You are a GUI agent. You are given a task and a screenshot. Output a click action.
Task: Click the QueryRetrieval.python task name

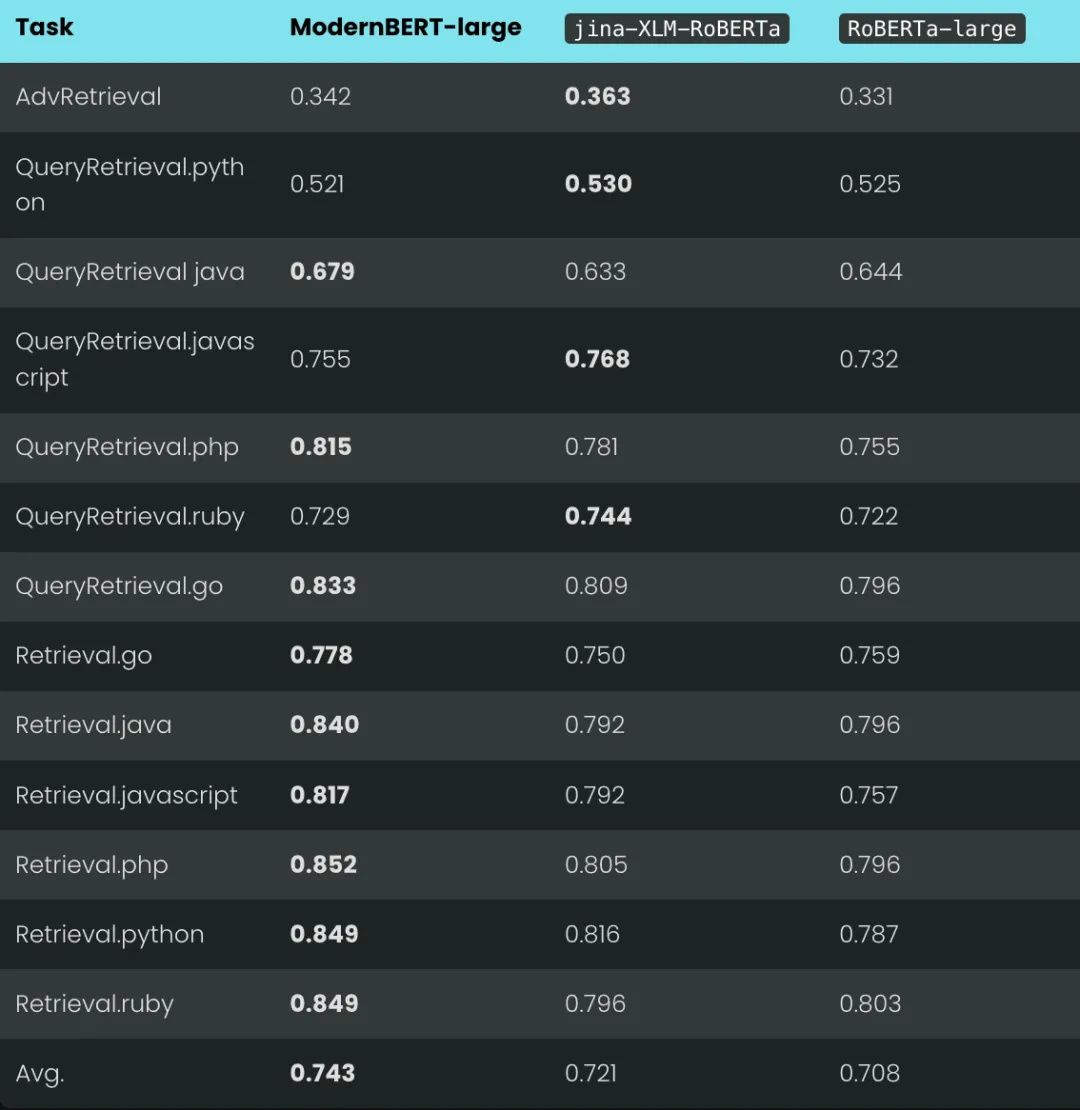tap(130, 184)
